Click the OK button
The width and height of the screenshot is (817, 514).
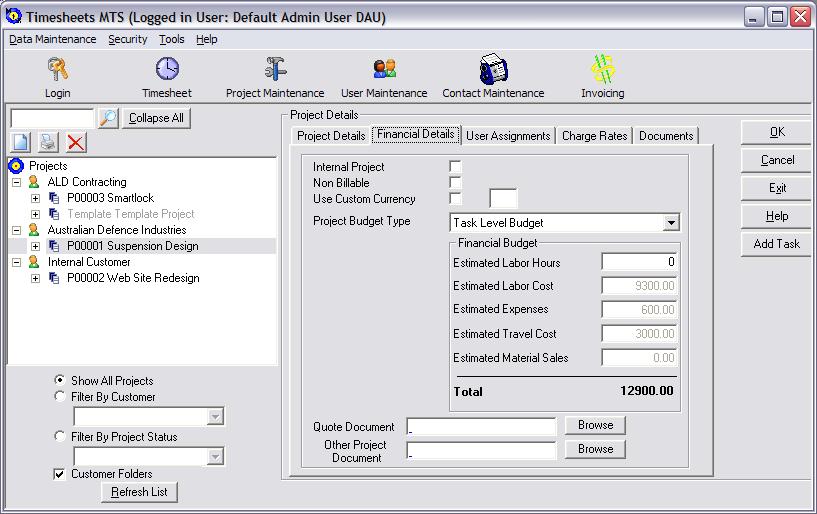tap(777, 132)
